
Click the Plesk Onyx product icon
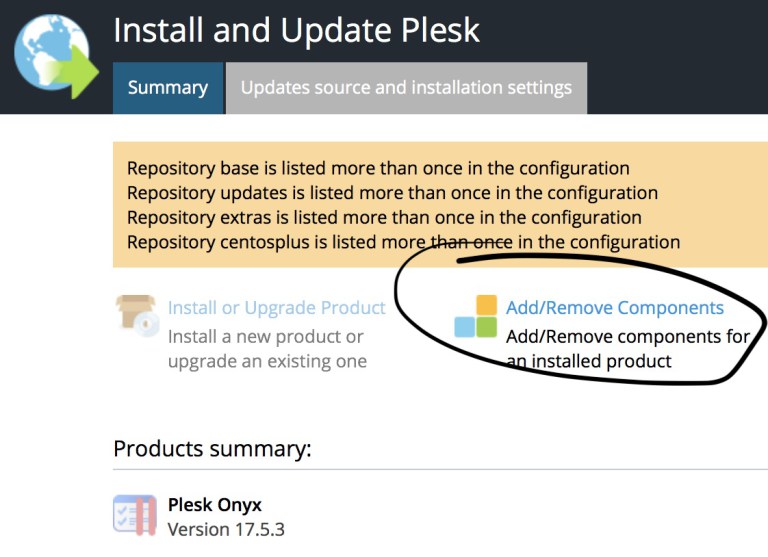tap(135, 515)
